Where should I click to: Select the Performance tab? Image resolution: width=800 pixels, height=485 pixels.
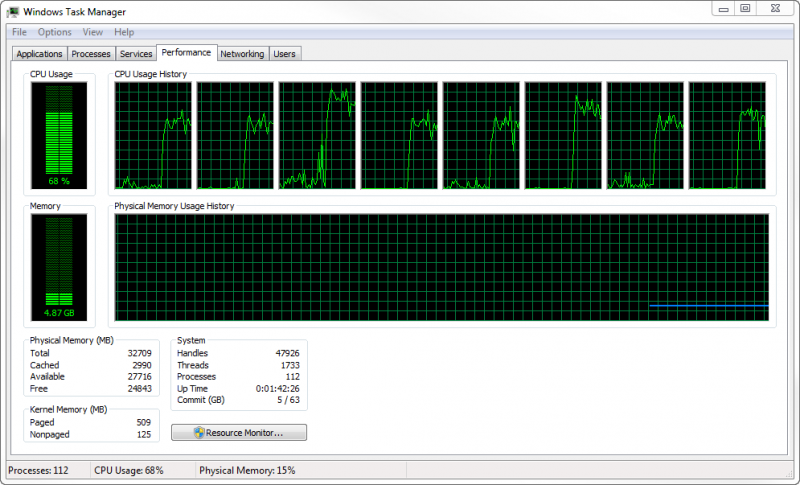click(x=186, y=53)
